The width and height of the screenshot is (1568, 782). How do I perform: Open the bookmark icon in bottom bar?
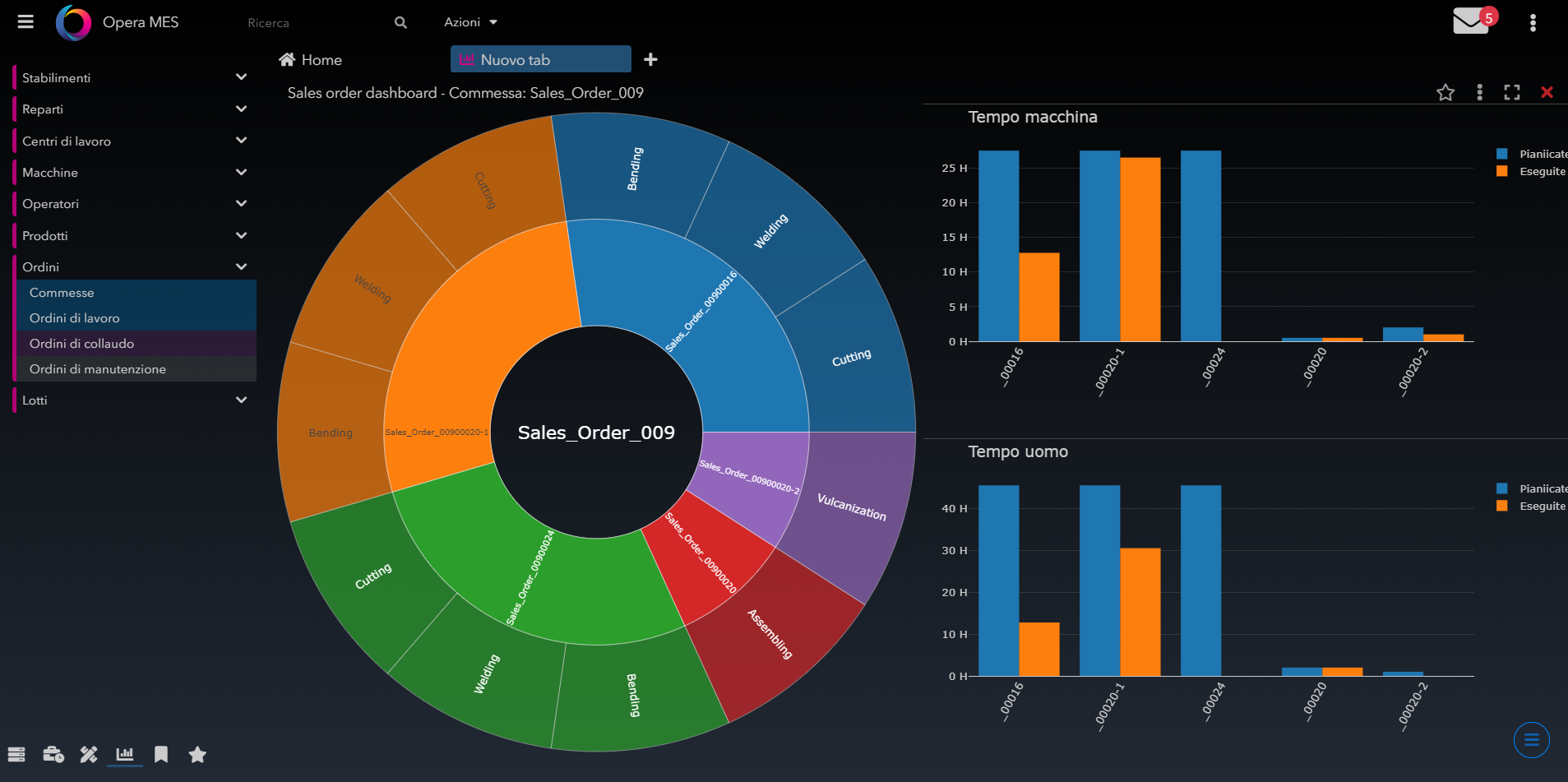click(161, 754)
